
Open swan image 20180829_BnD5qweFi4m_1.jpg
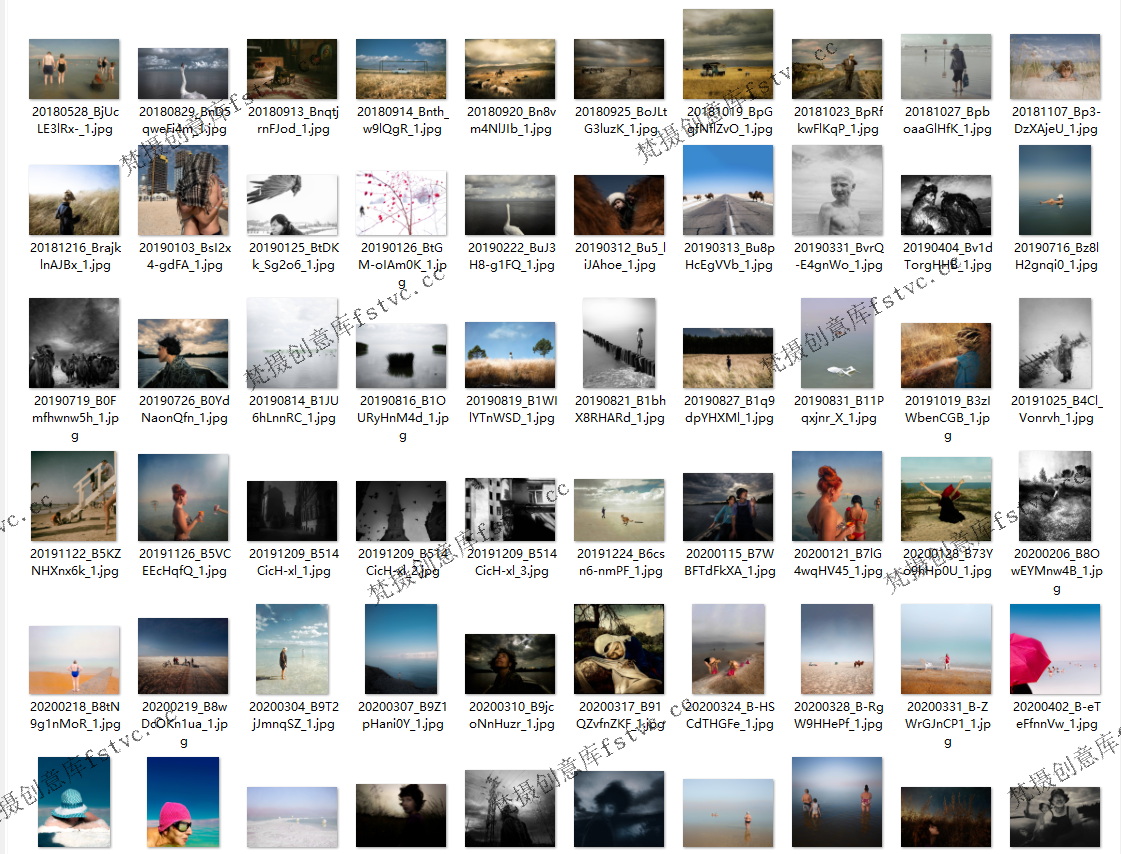(183, 73)
